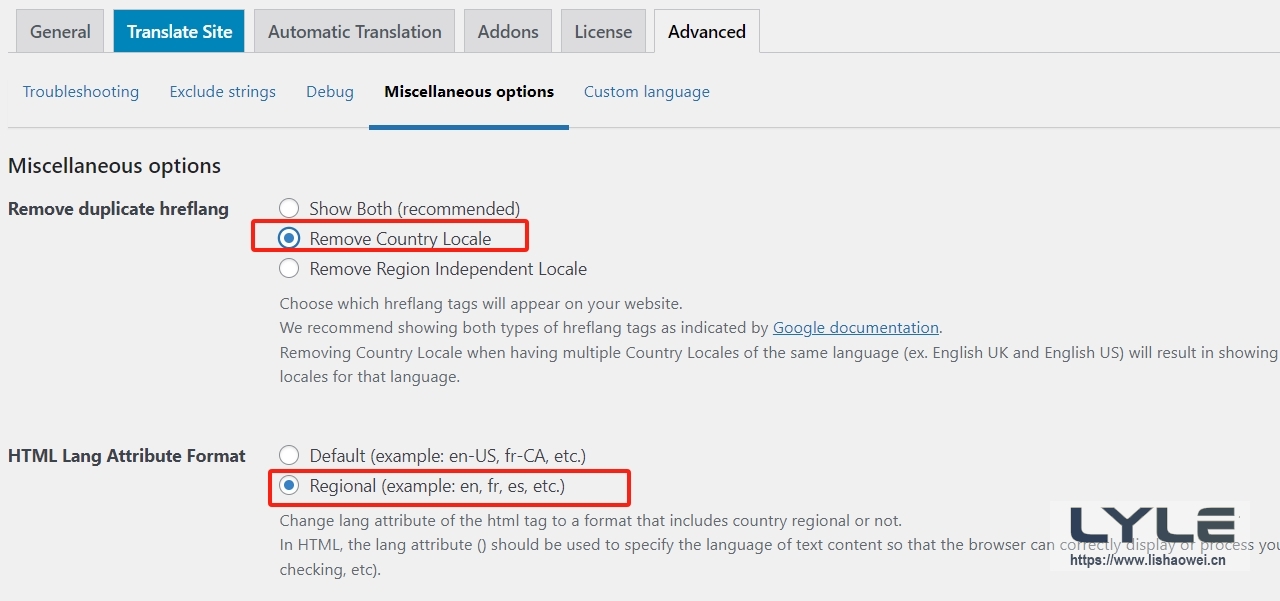This screenshot has width=1280, height=601.
Task: Open the Custom language sub-tab
Action: [647, 92]
